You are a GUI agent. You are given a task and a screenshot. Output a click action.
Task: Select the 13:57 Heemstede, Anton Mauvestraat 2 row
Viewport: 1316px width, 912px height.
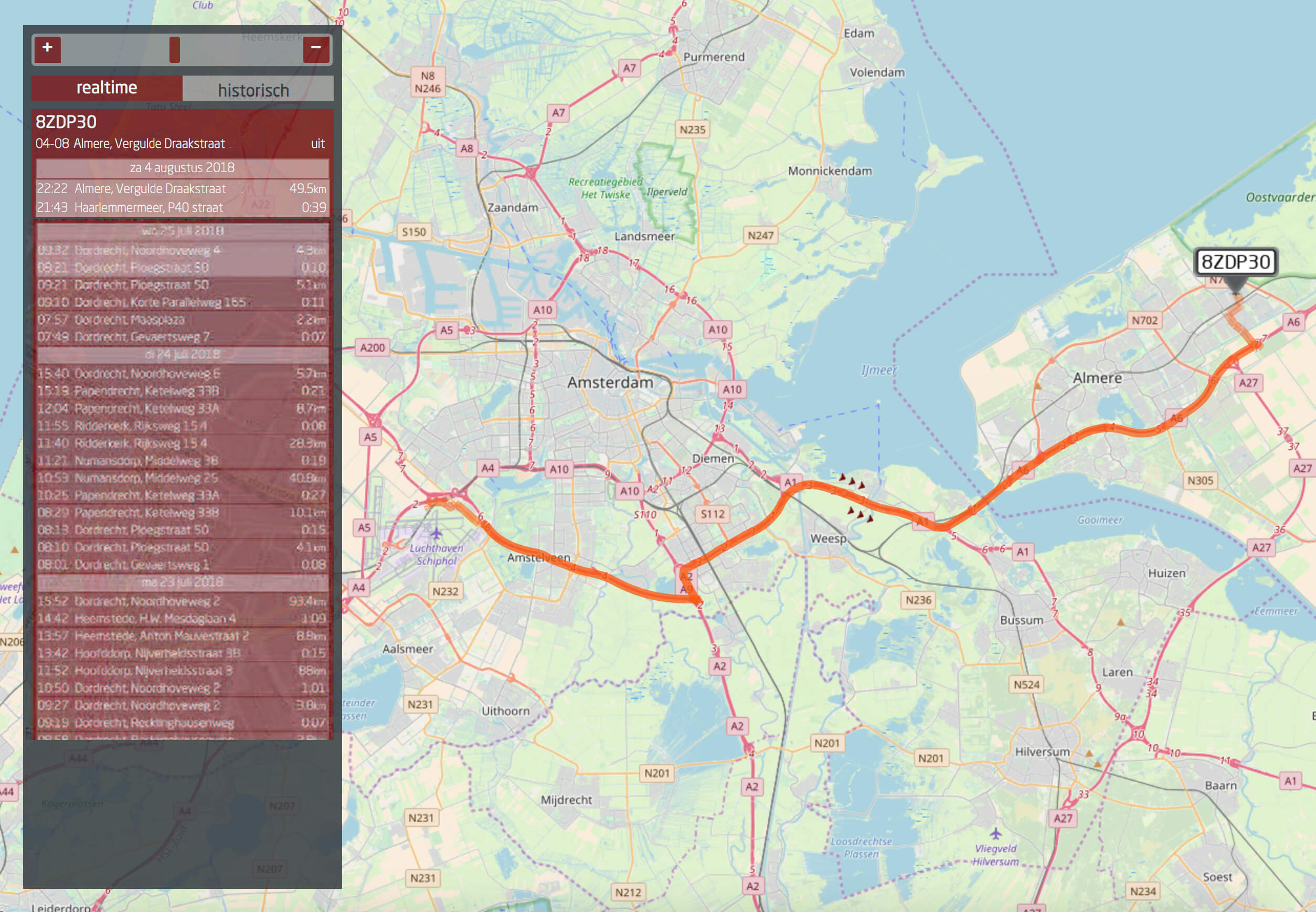point(182,635)
